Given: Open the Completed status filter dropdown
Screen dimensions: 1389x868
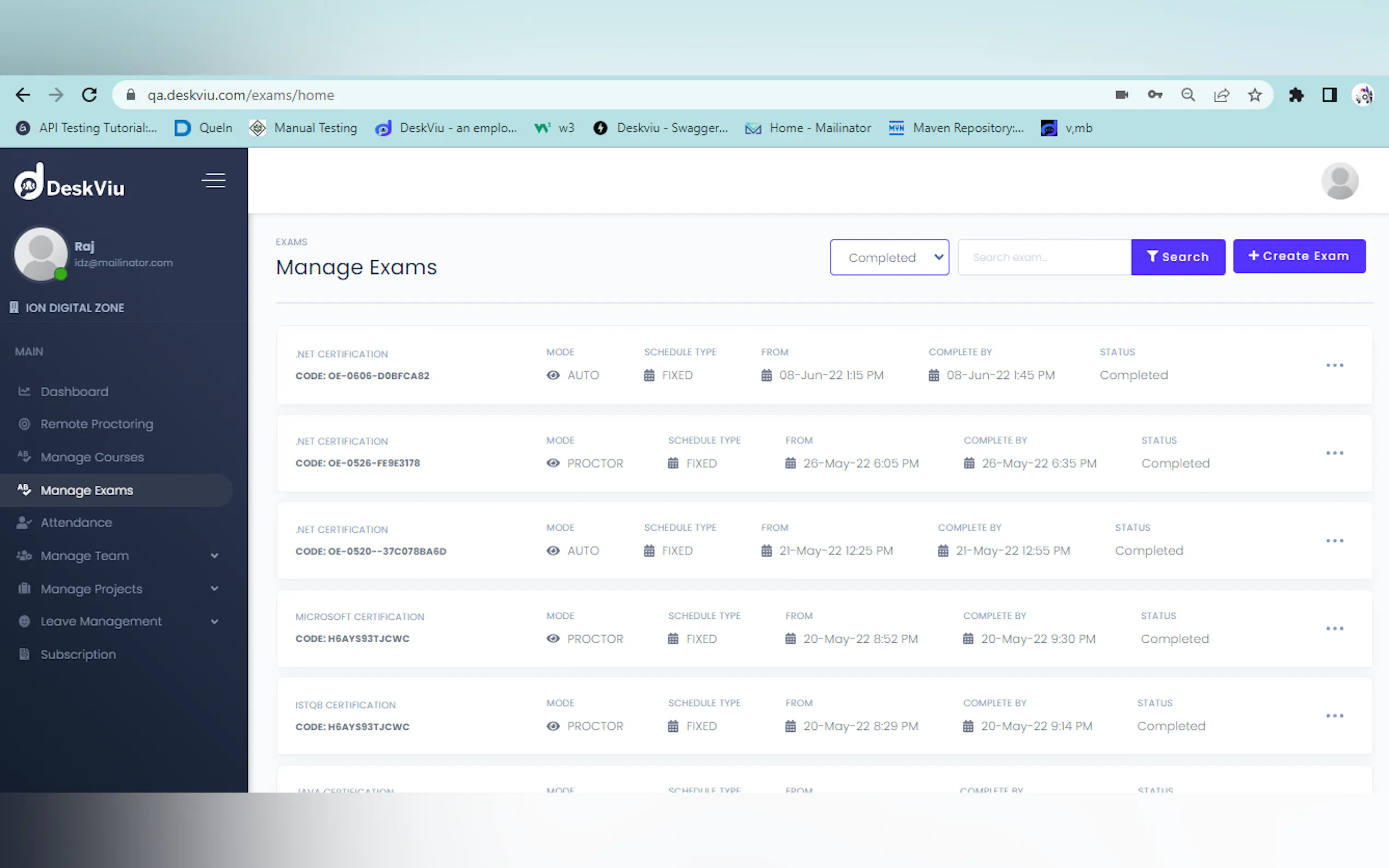Looking at the screenshot, I should pos(889,258).
